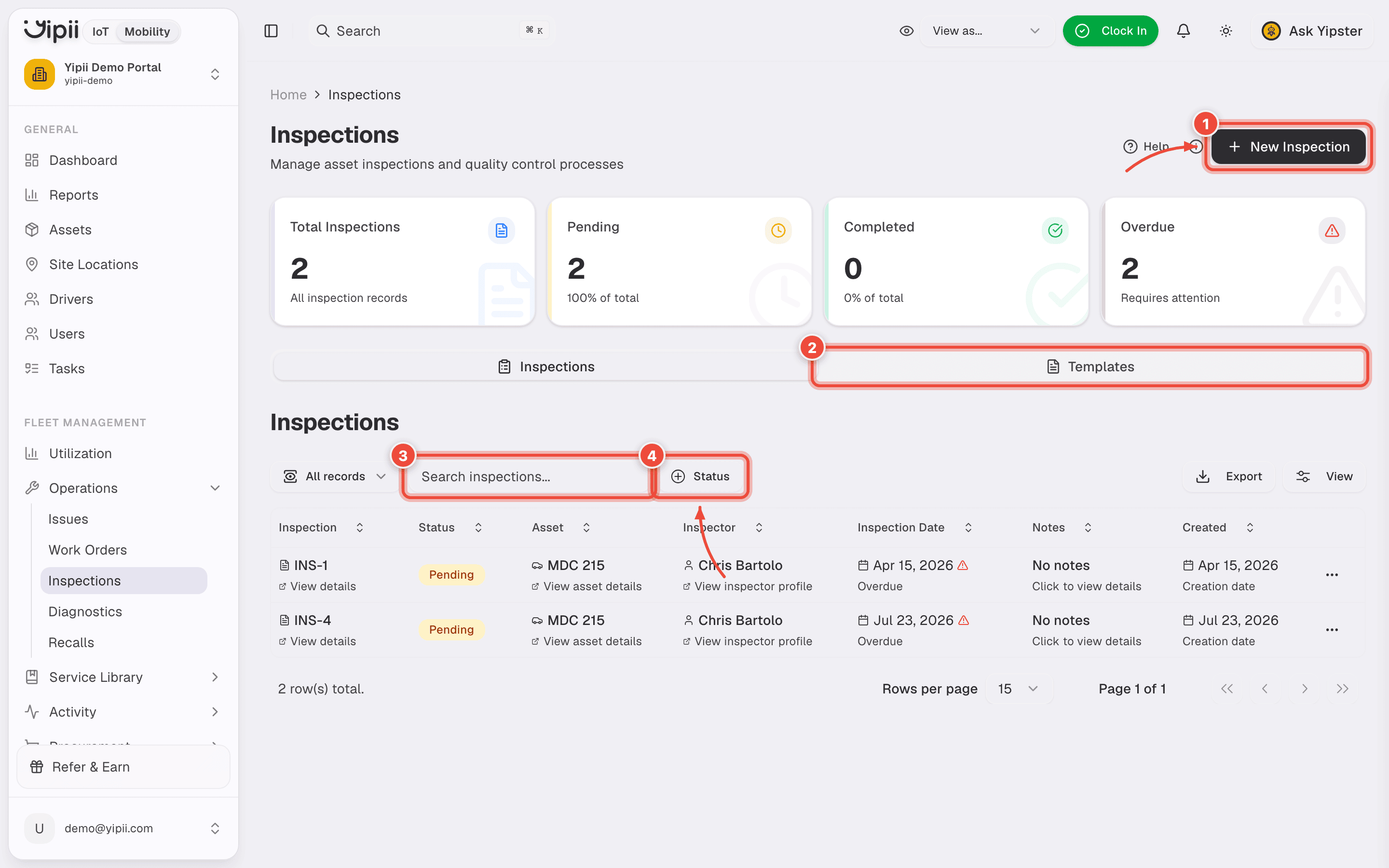Click the top Search field

point(431,31)
